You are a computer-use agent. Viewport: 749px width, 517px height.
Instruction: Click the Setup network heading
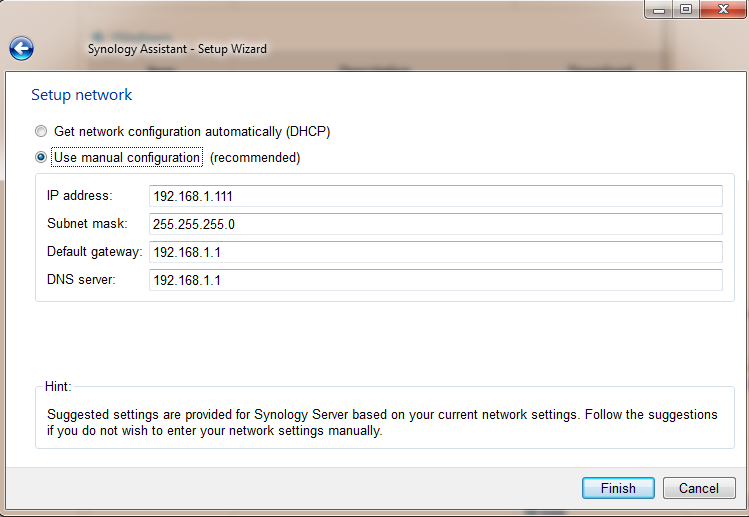pyautogui.click(x=82, y=95)
